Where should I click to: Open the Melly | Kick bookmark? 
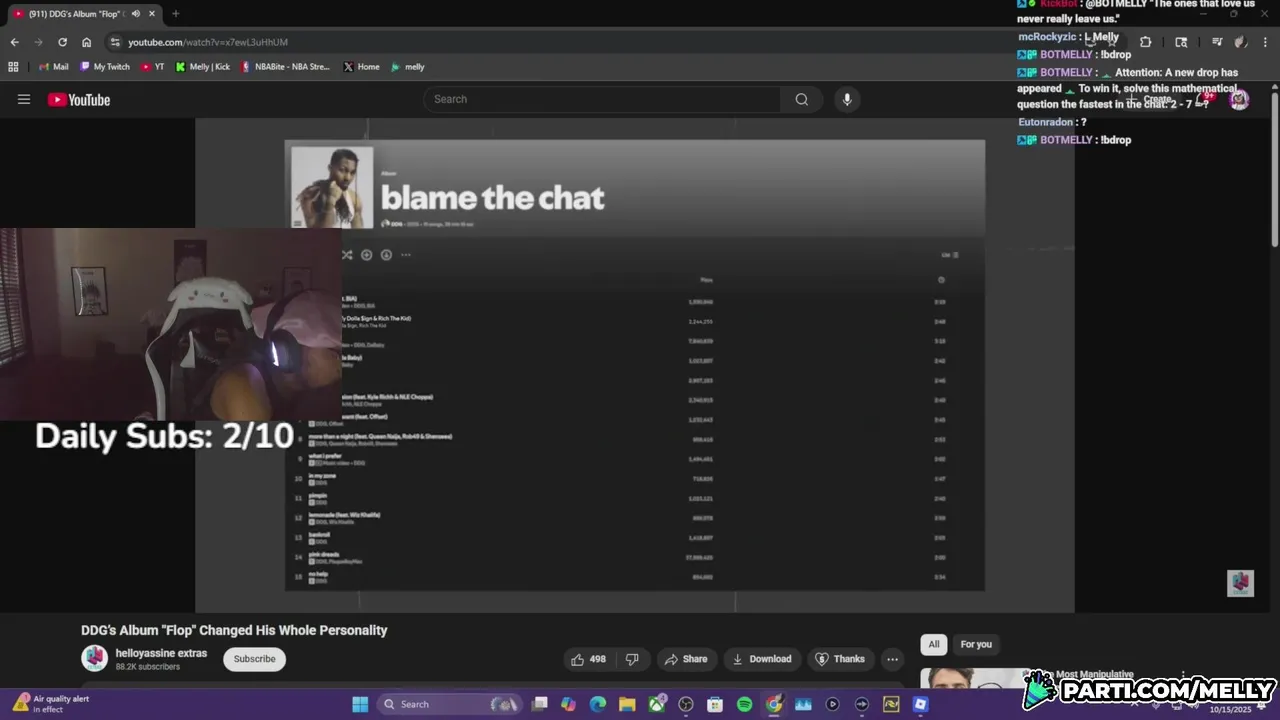(202, 67)
